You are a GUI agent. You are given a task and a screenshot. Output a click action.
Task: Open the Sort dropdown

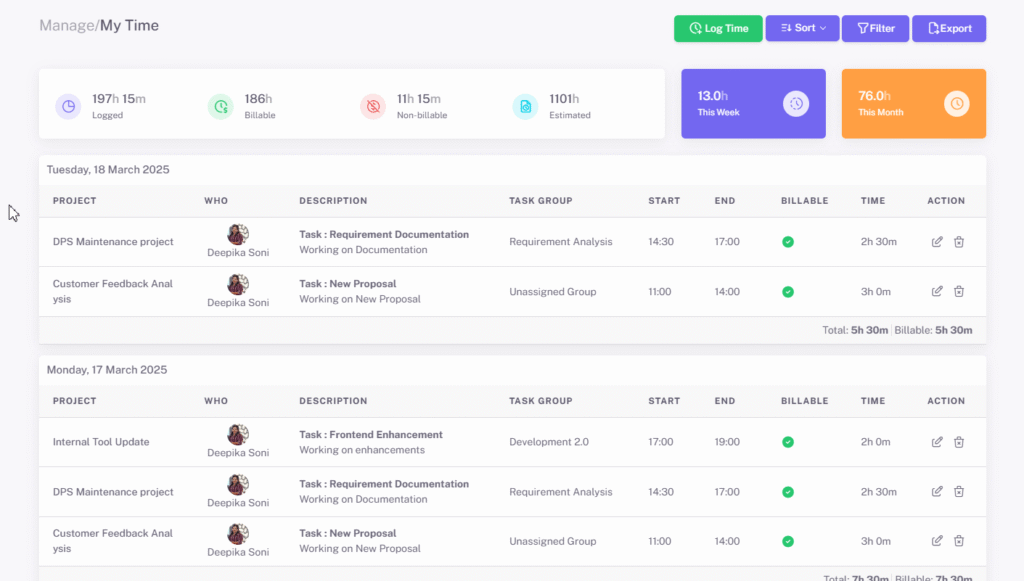tap(802, 28)
